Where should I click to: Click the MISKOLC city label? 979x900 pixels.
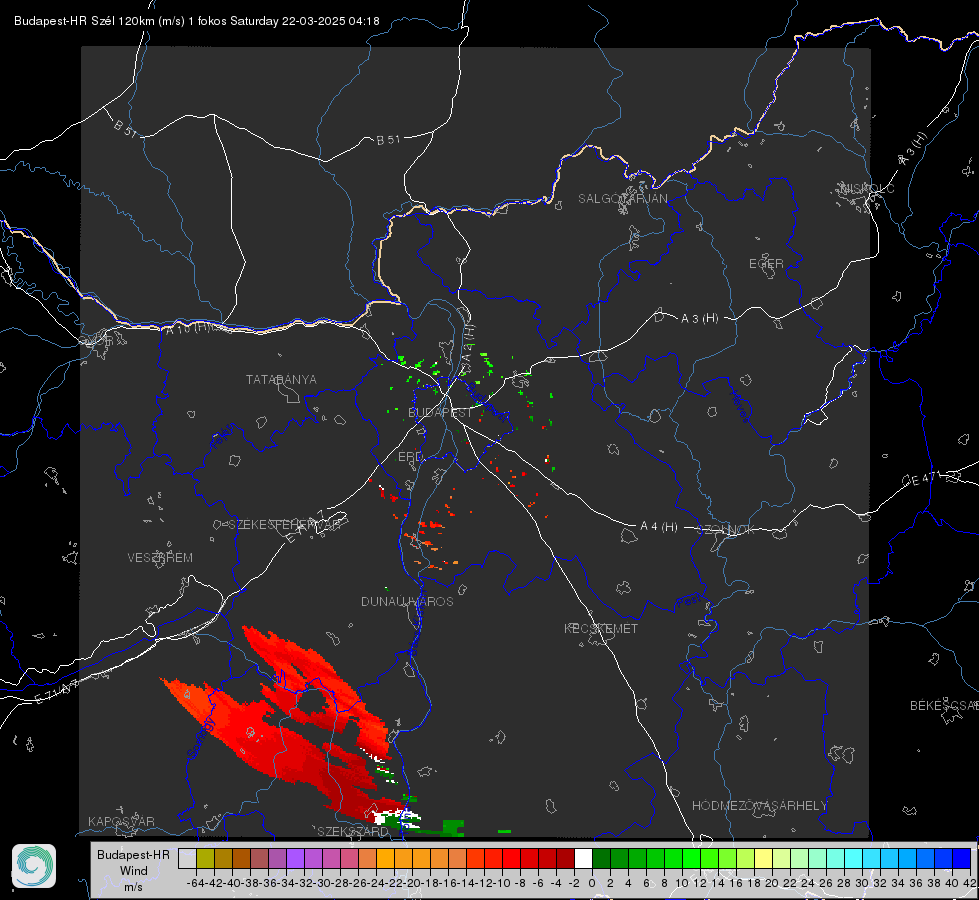(x=867, y=188)
